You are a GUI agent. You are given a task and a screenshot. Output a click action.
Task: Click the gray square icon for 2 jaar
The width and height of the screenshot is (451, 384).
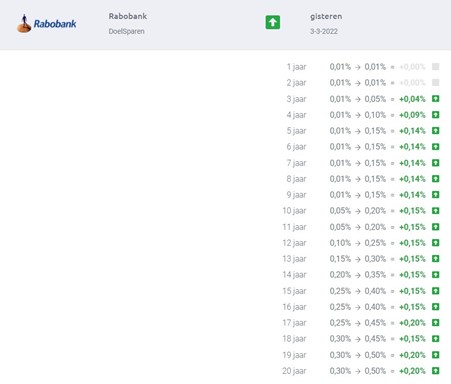435,83
